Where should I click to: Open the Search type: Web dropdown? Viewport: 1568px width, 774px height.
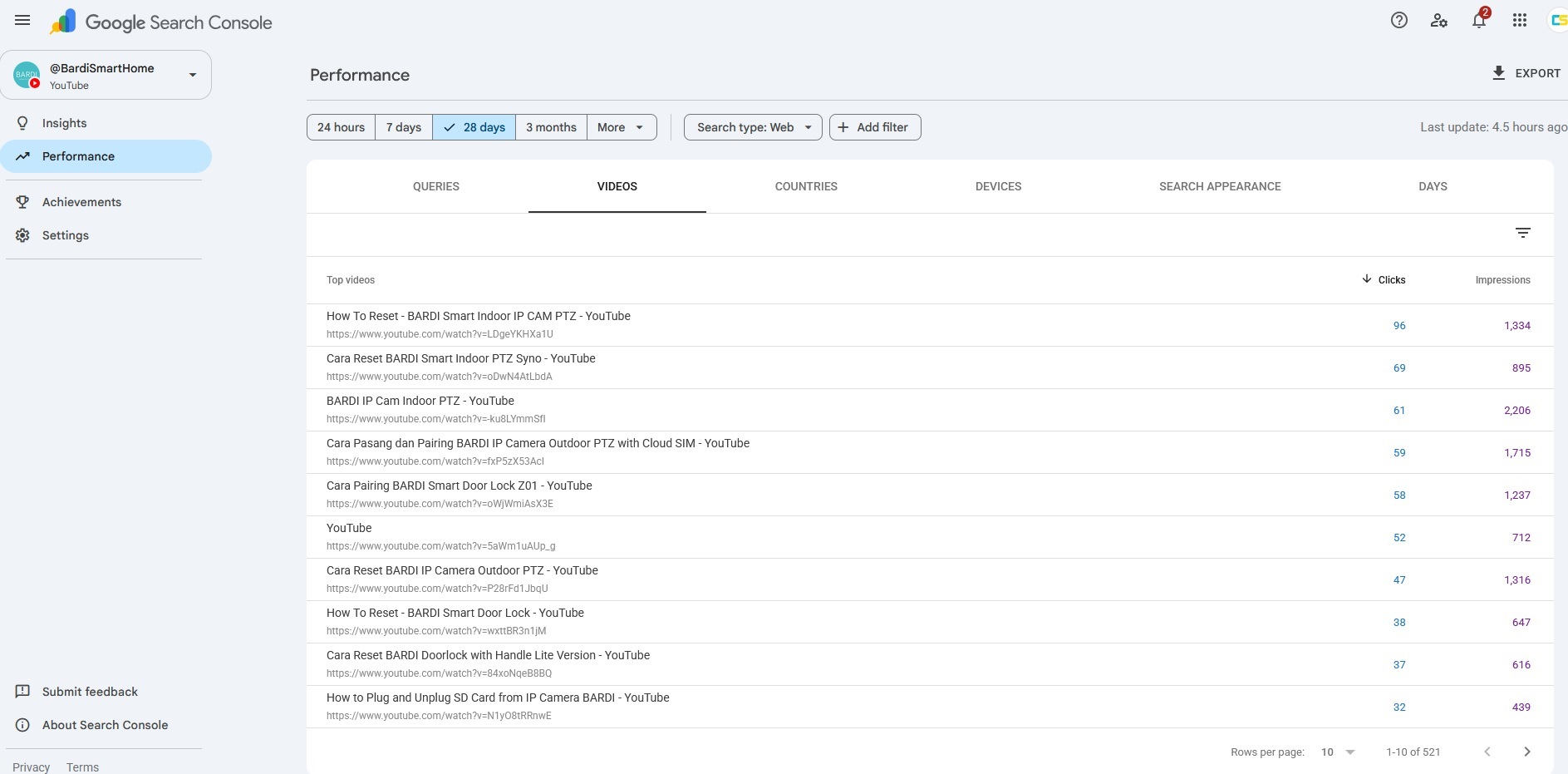coord(753,127)
